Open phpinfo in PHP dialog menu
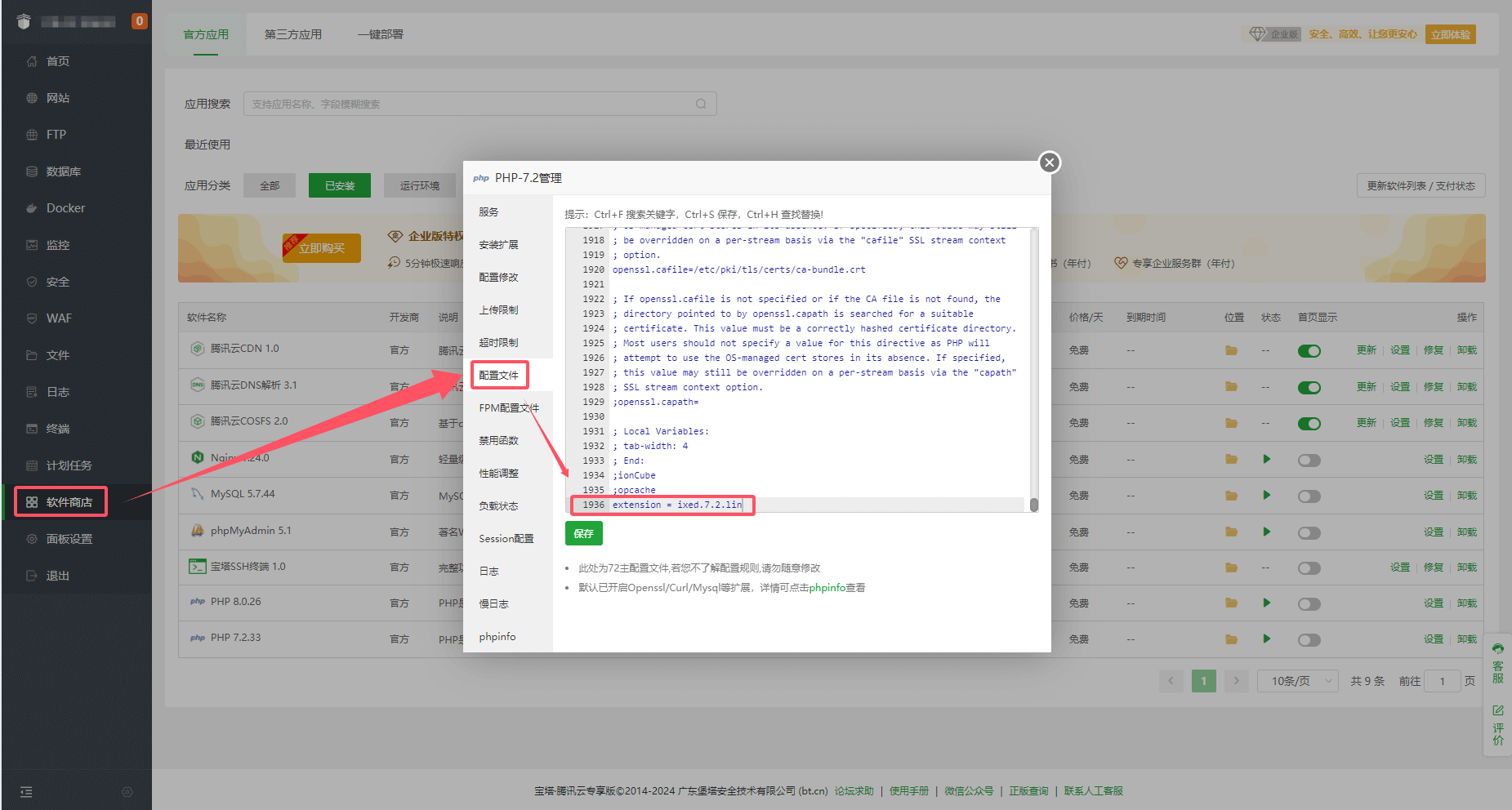 pyautogui.click(x=497, y=636)
